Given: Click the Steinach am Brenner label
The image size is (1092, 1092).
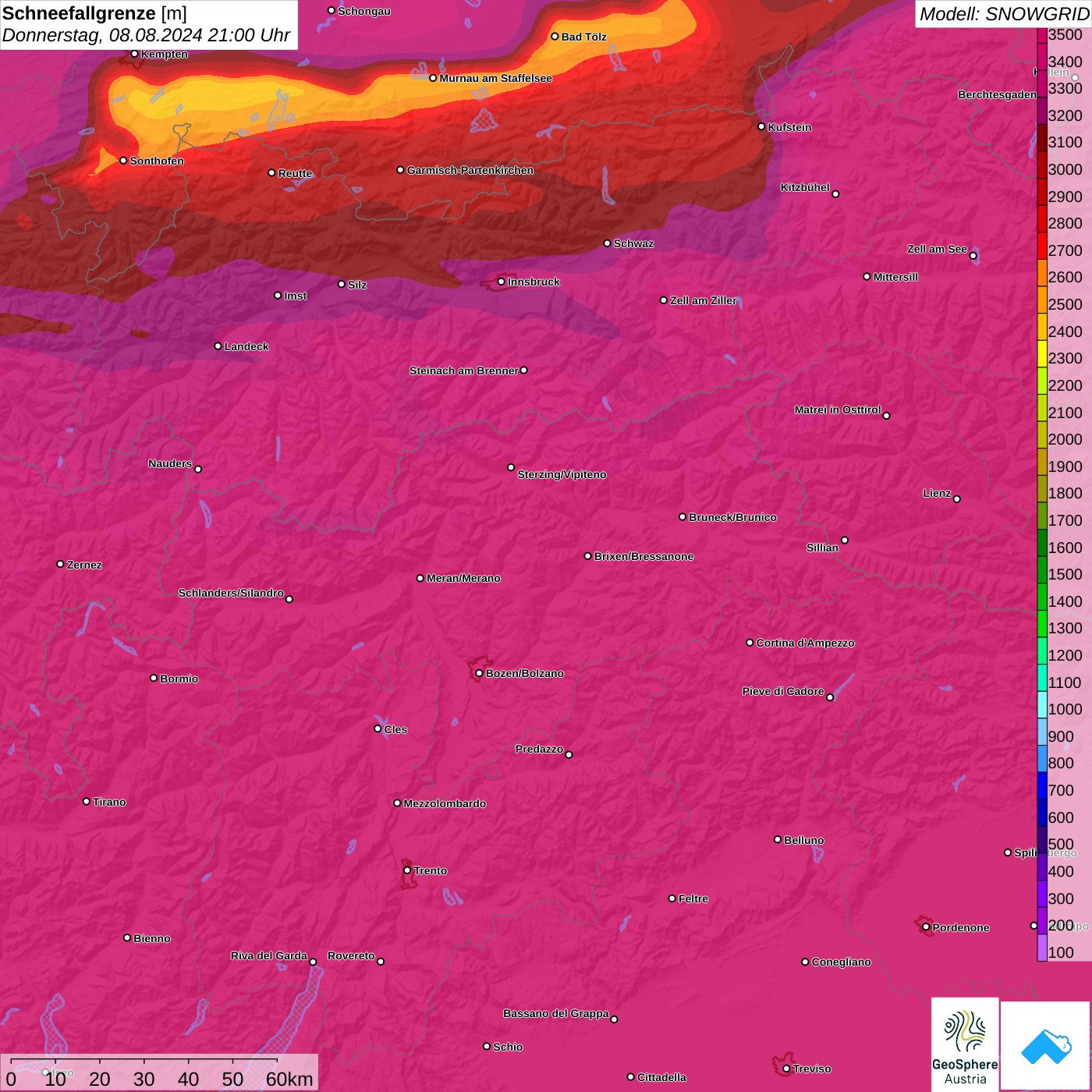Looking at the screenshot, I should coord(463,370).
